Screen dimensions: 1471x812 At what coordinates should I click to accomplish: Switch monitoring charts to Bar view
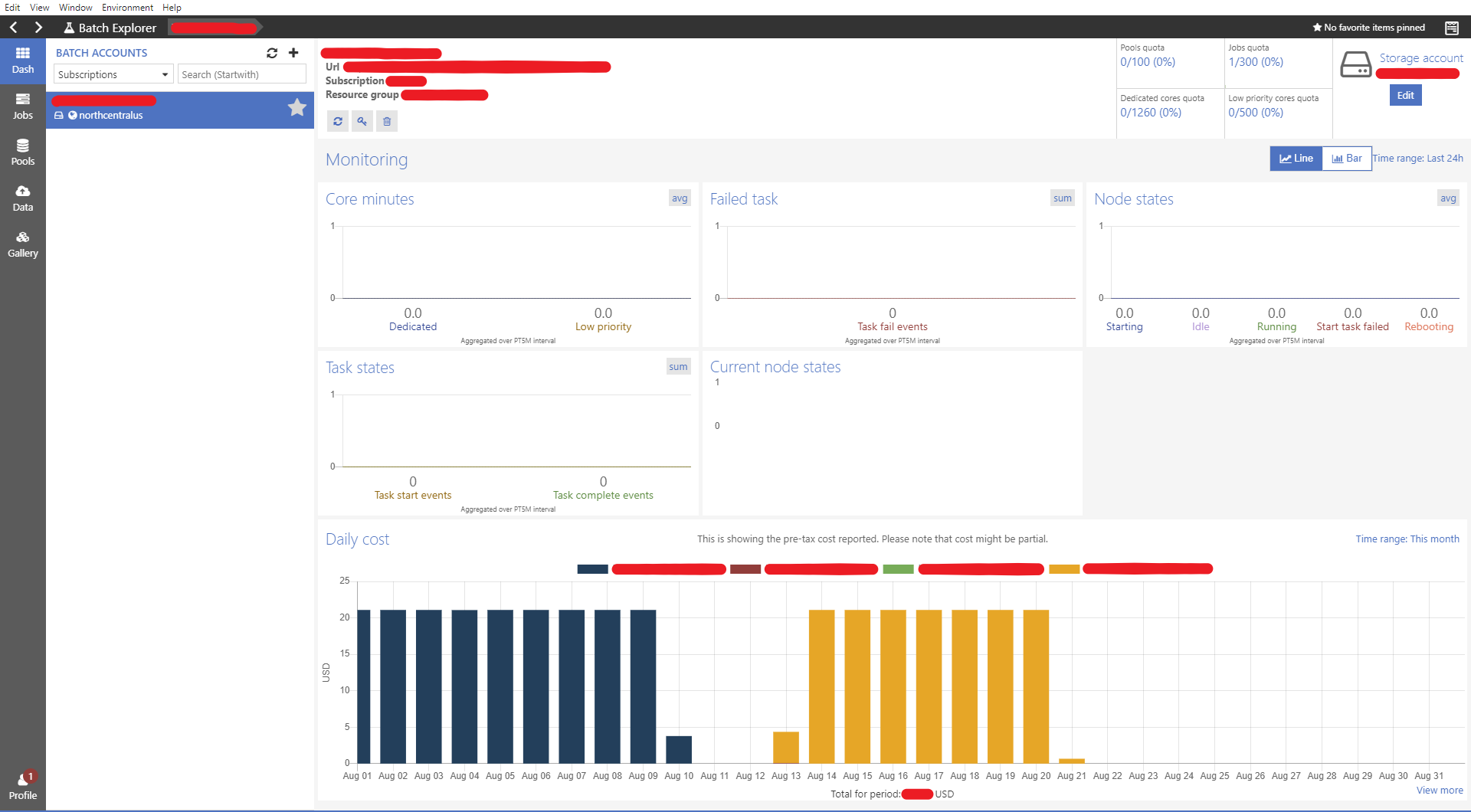pos(1347,159)
